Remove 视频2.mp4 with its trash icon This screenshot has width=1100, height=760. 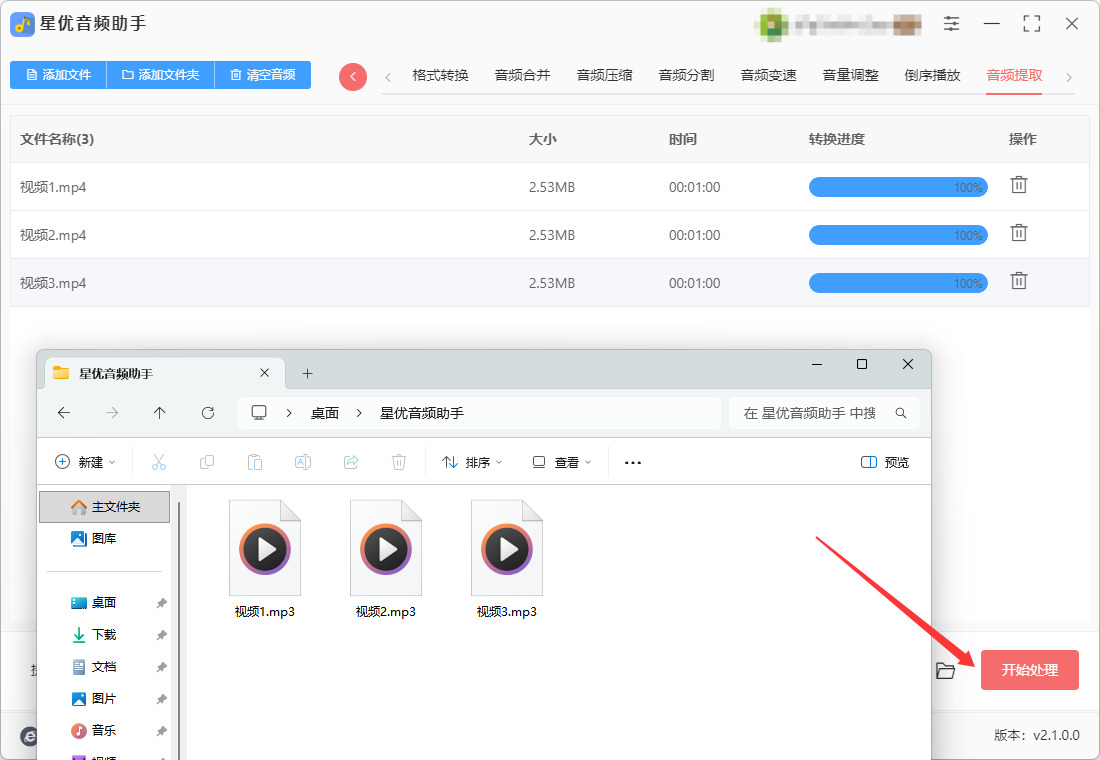[x=1019, y=233]
